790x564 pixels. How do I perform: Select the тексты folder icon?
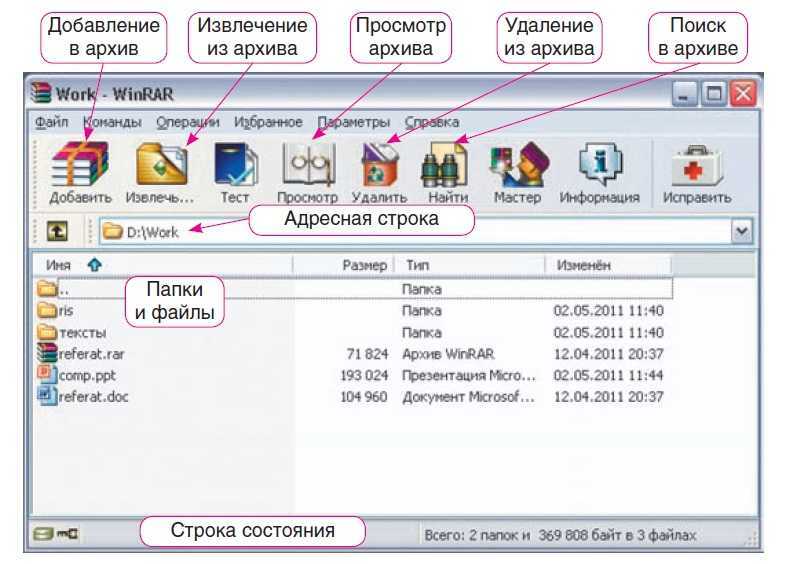point(47,331)
